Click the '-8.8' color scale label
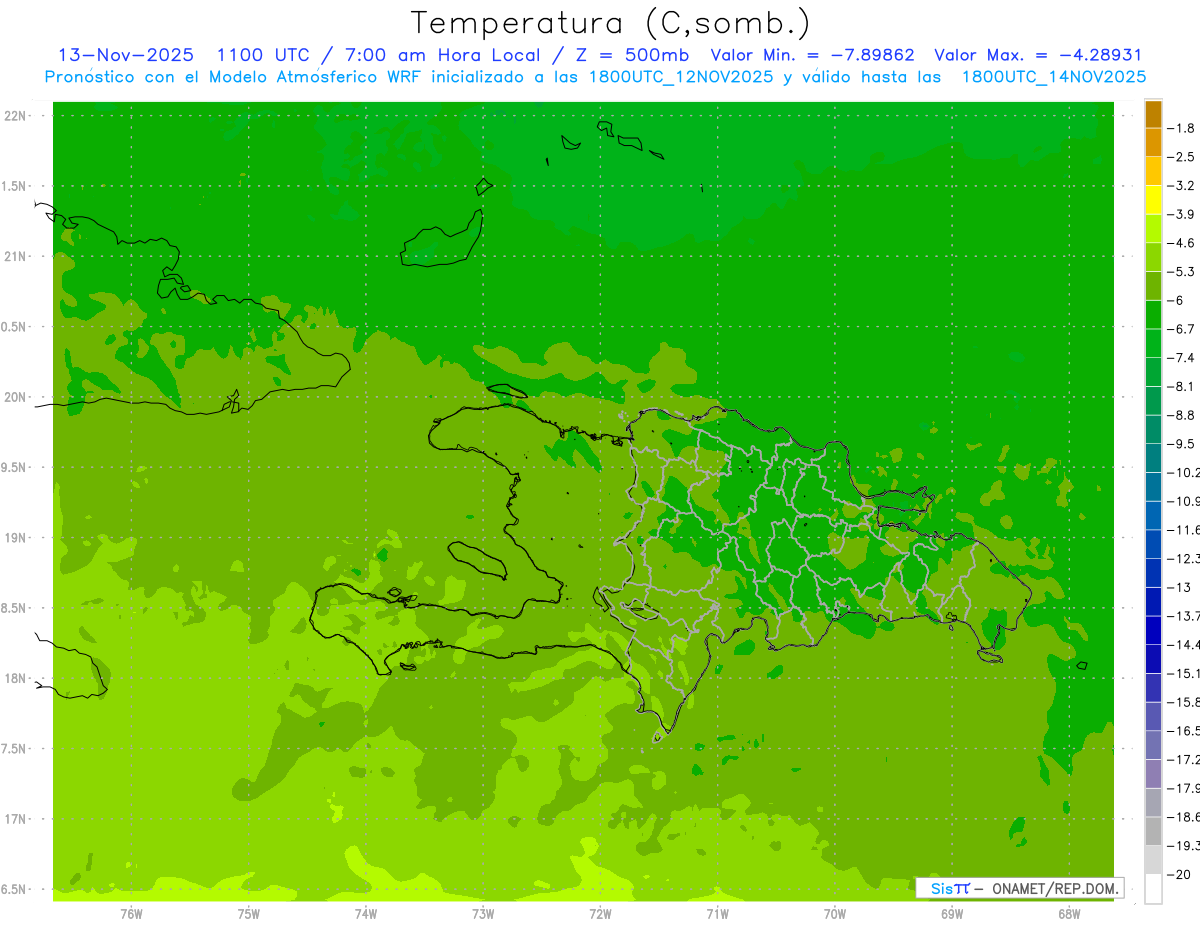This screenshot has height=927, width=1200. [x=1180, y=415]
